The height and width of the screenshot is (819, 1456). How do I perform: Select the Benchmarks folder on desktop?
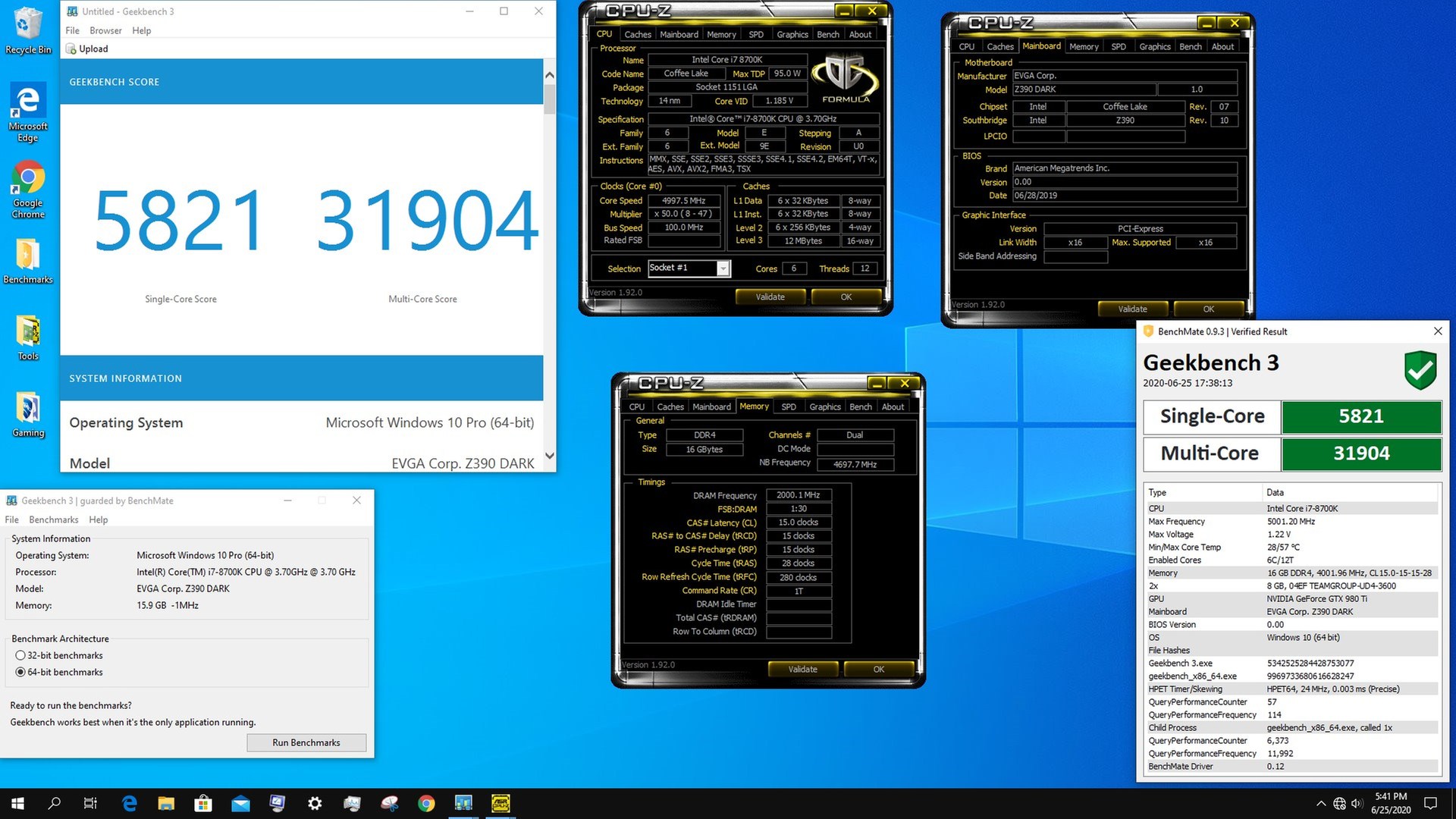click(x=28, y=262)
